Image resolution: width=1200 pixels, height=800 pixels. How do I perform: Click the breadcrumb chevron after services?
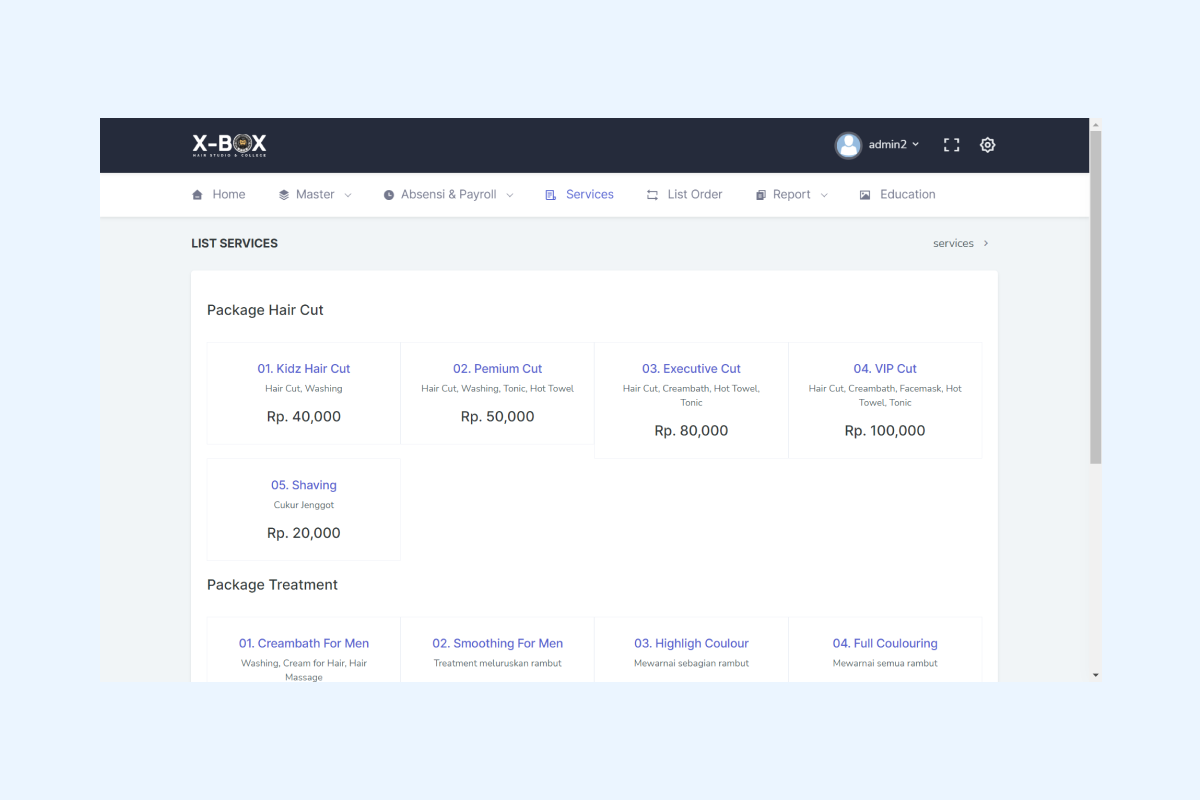pyautogui.click(x=986, y=243)
